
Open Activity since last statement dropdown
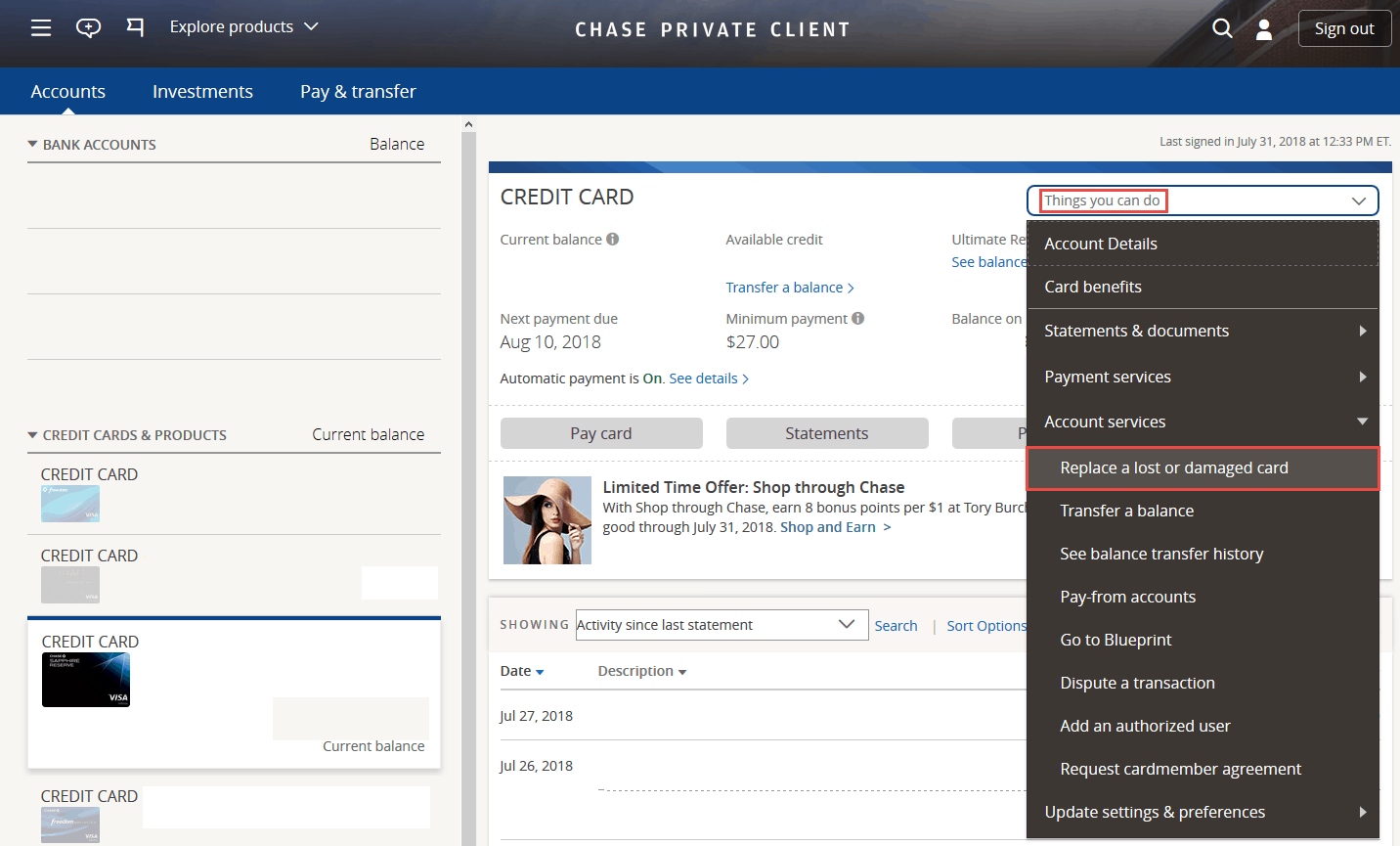pyautogui.click(x=722, y=625)
